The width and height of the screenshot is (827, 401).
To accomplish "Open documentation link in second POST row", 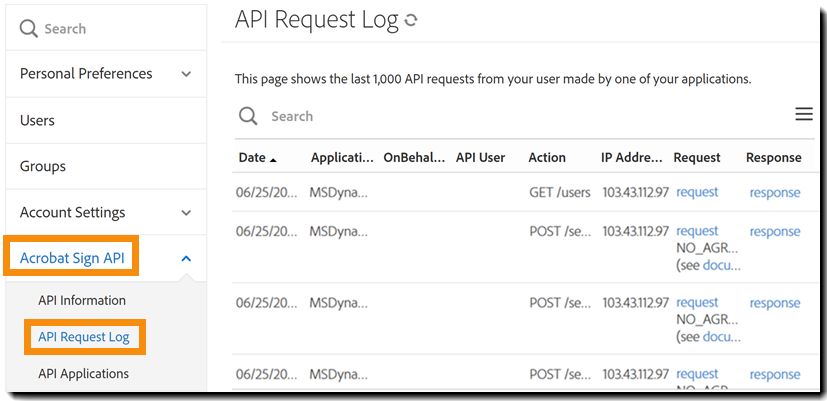I will (x=722, y=337).
